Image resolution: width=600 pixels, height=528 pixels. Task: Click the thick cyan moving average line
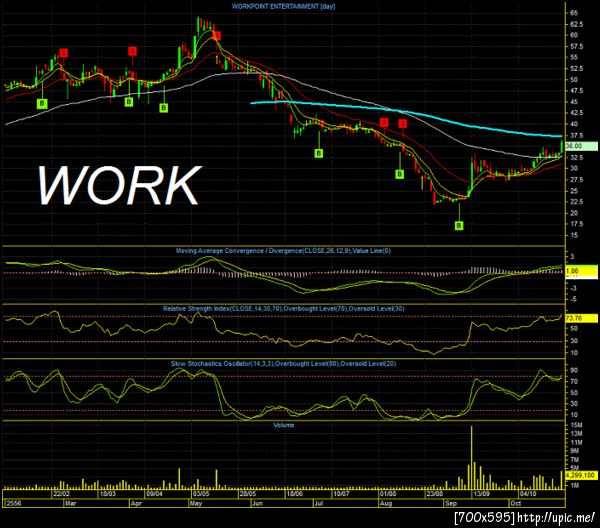(406, 112)
